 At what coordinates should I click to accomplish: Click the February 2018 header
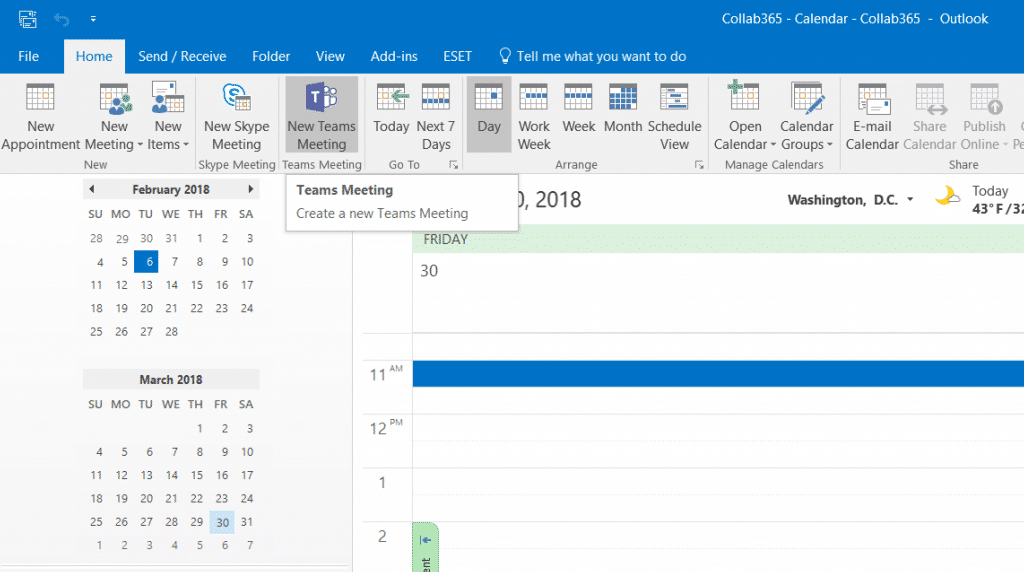click(x=171, y=189)
